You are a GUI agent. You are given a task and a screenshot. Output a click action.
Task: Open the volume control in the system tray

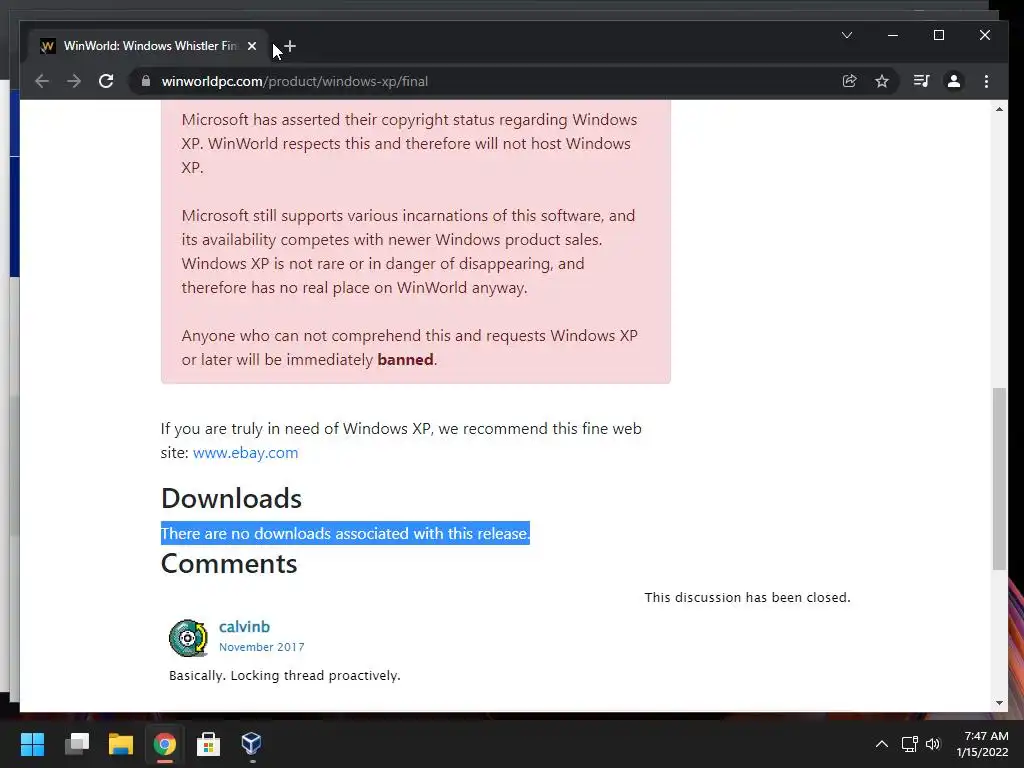coord(933,744)
